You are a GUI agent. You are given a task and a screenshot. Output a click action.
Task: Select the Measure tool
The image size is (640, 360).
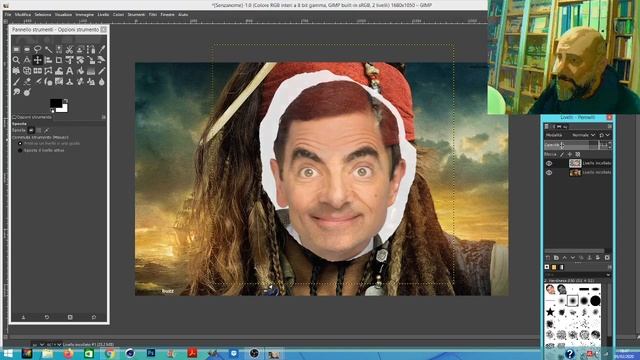pyautogui.click(x=27, y=60)
